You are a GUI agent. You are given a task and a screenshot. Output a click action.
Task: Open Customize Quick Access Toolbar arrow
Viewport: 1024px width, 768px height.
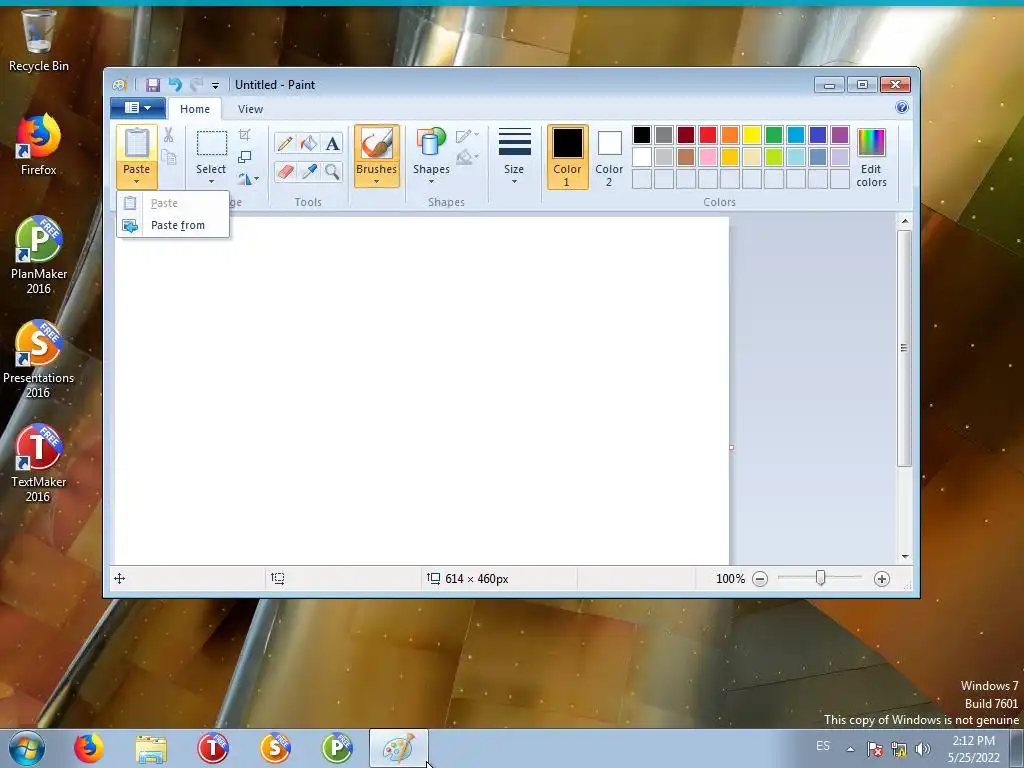point(215,86)
